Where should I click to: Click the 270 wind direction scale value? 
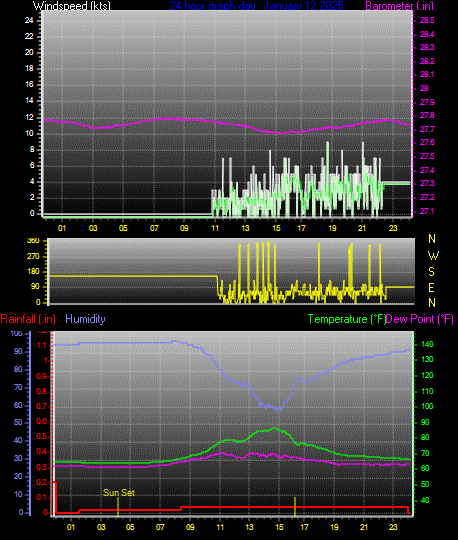[x=33, y=256]
